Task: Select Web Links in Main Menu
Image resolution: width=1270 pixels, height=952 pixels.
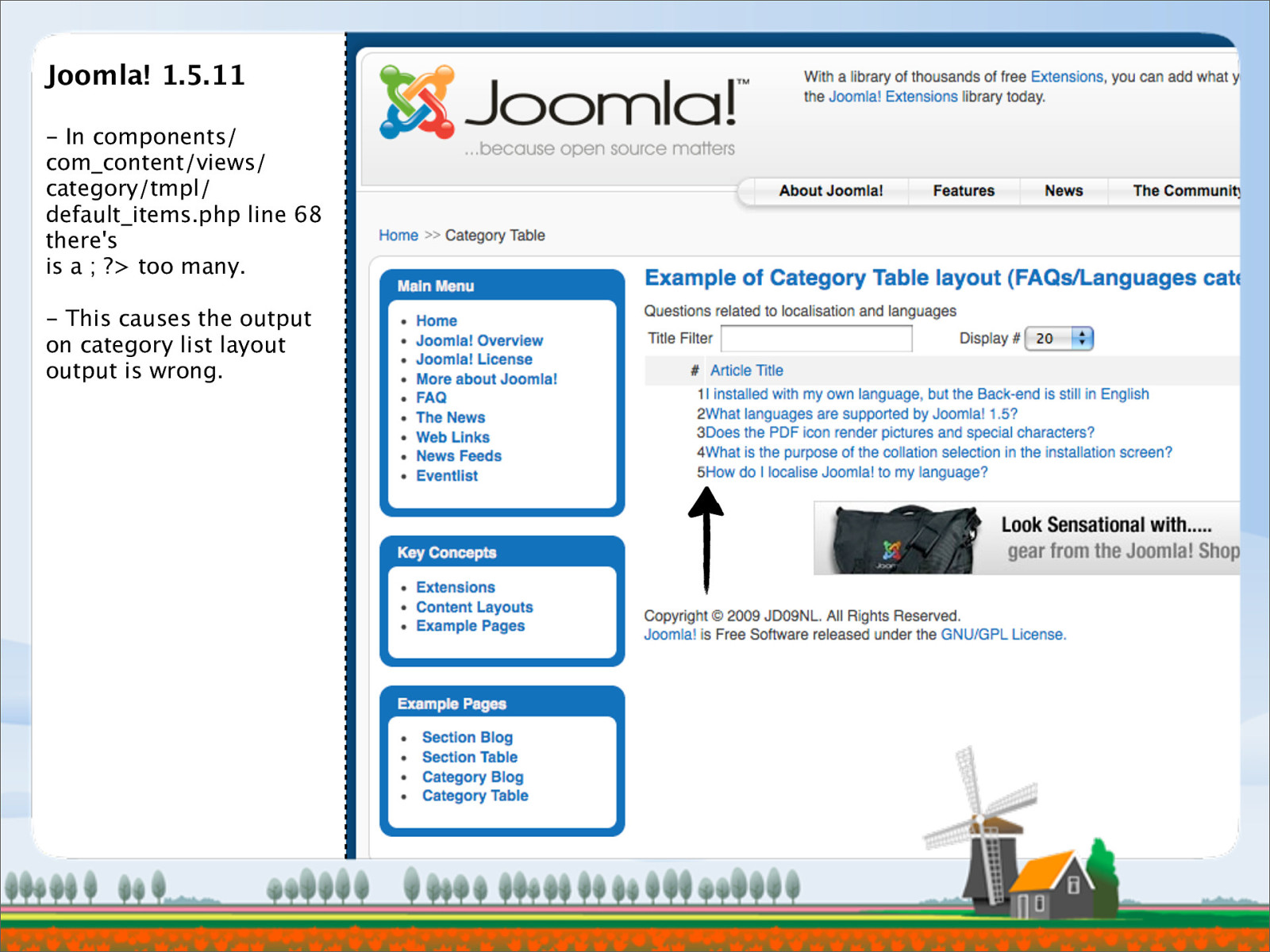Action: pos(452,437)
